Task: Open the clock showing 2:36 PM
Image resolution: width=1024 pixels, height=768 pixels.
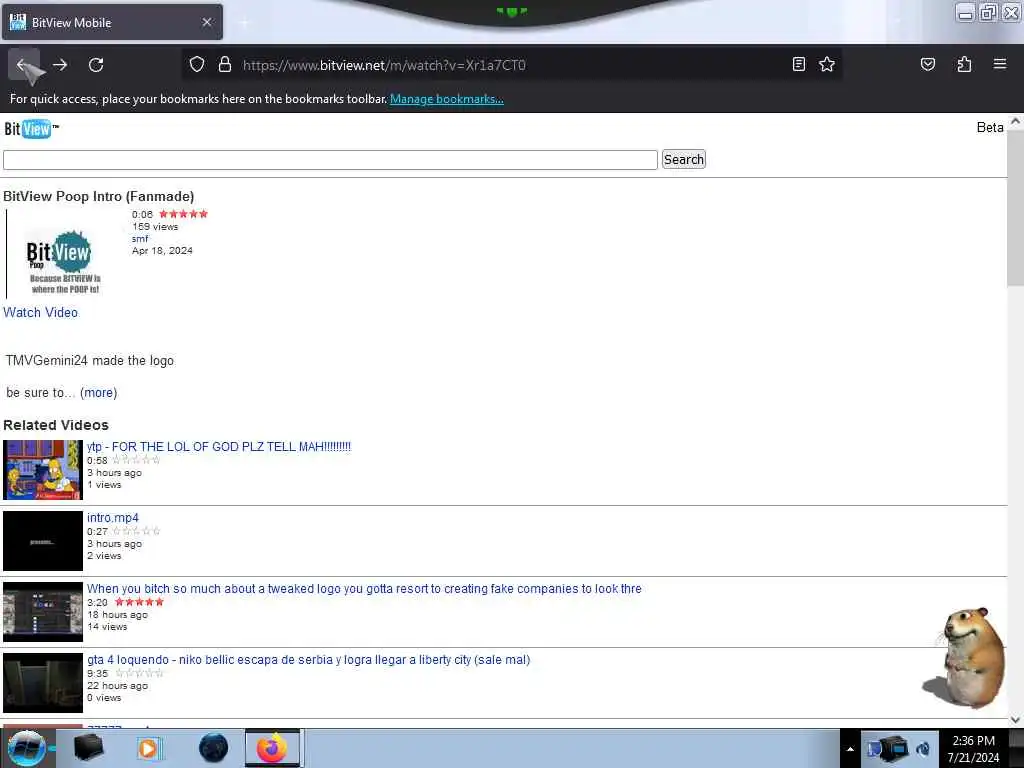Action: tap(974, 748)
